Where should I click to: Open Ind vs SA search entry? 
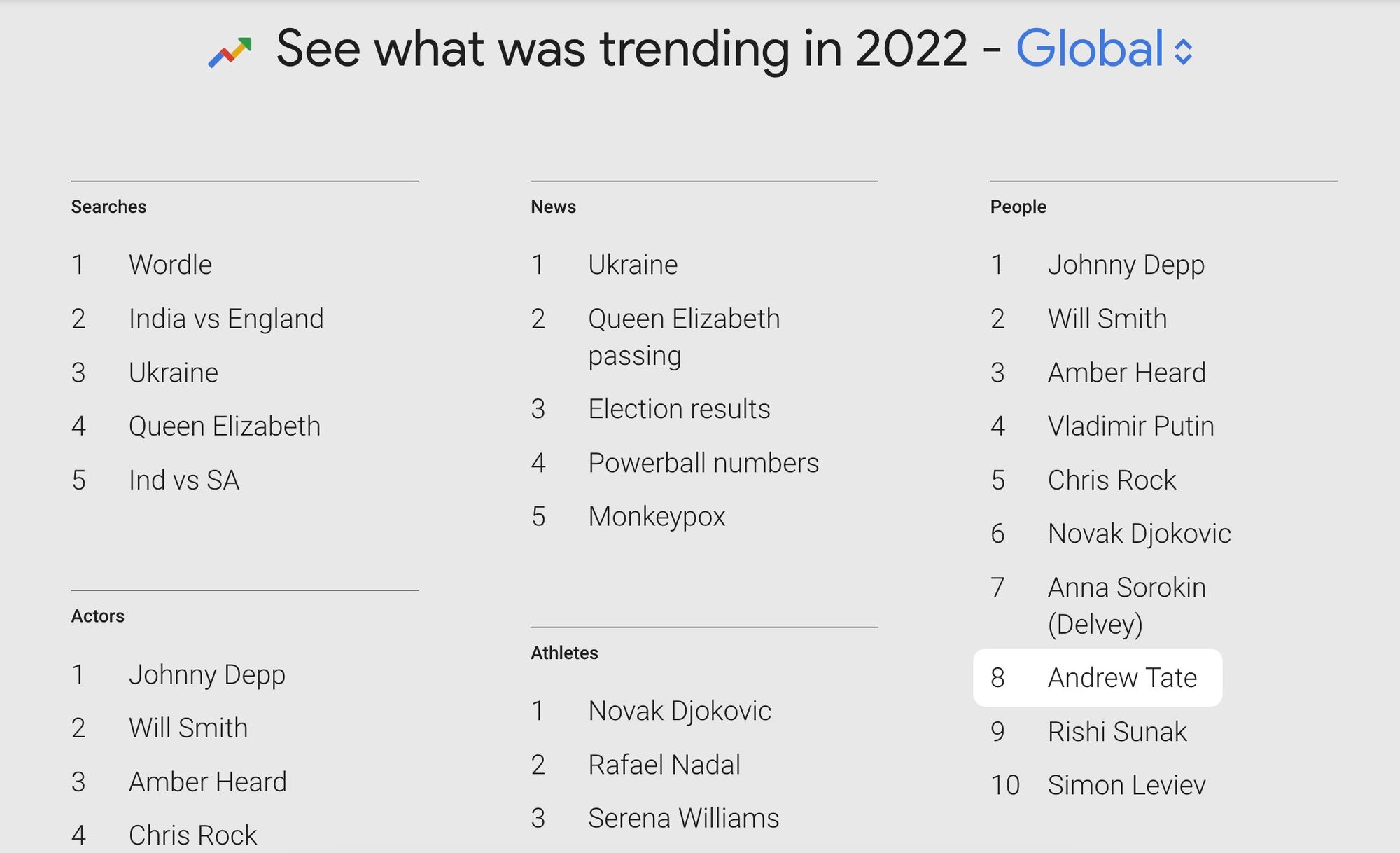point(183,480)
